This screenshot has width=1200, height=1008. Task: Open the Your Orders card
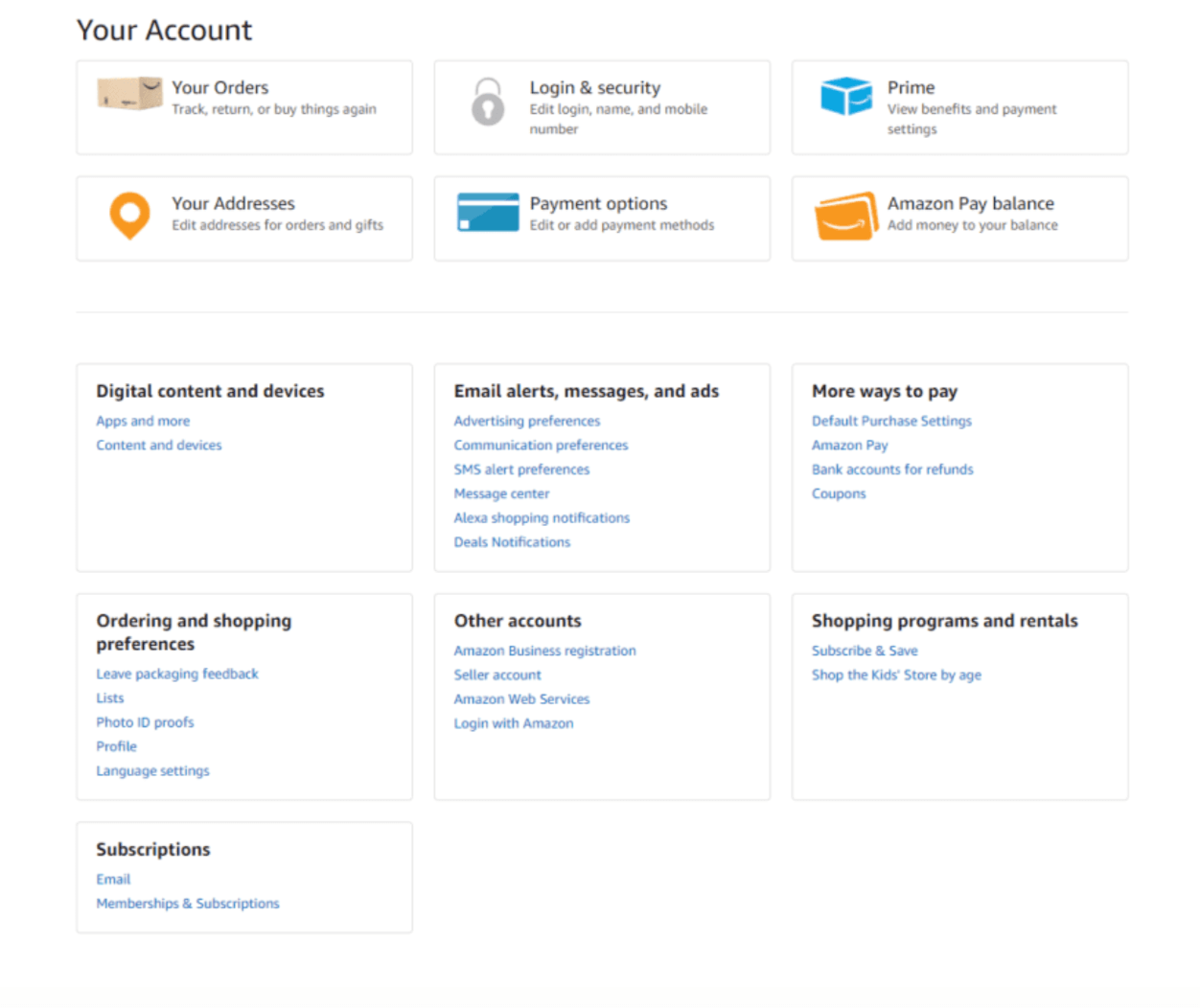tap(244, 106)
